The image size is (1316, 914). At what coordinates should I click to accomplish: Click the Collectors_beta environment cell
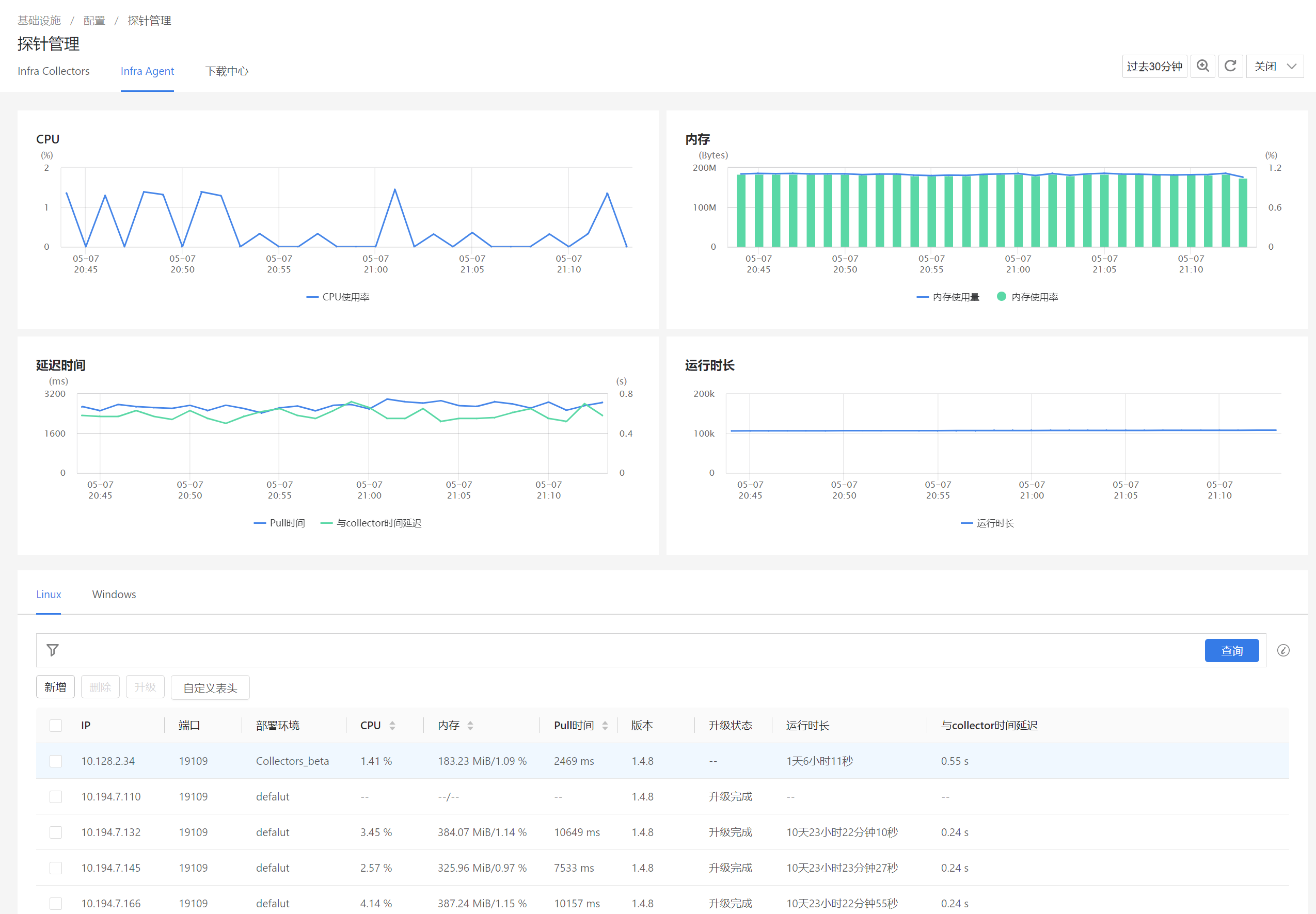tap(292, 761)
